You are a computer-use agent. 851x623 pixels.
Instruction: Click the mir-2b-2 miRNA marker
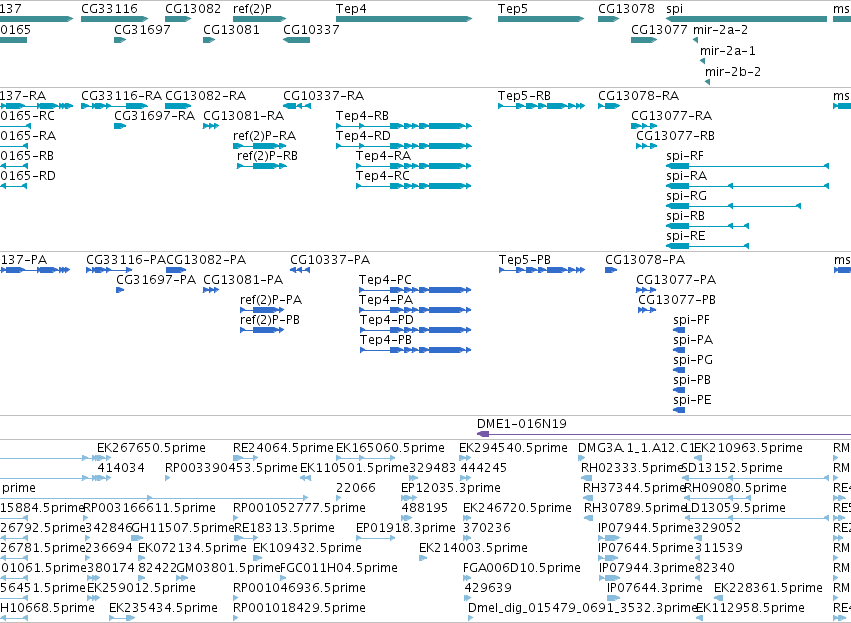click(x=707, y=82)
